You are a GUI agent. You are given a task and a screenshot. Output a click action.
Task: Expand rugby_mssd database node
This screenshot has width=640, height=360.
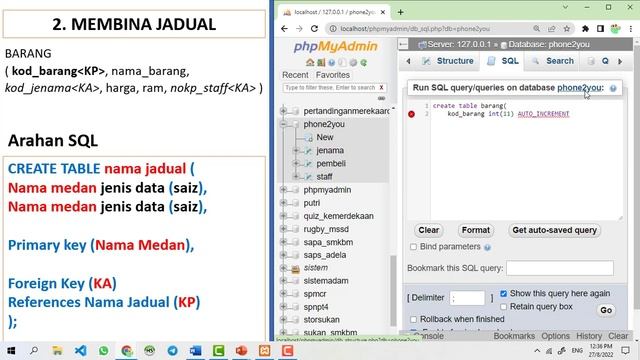click(283, 229)
